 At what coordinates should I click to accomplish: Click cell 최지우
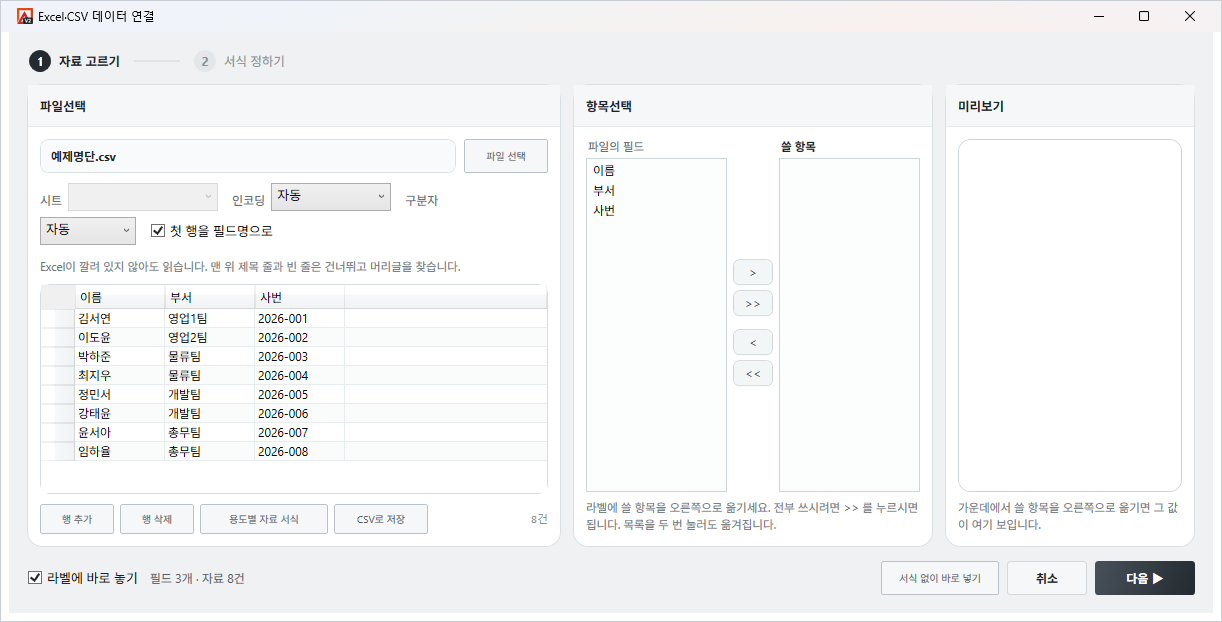120,375
